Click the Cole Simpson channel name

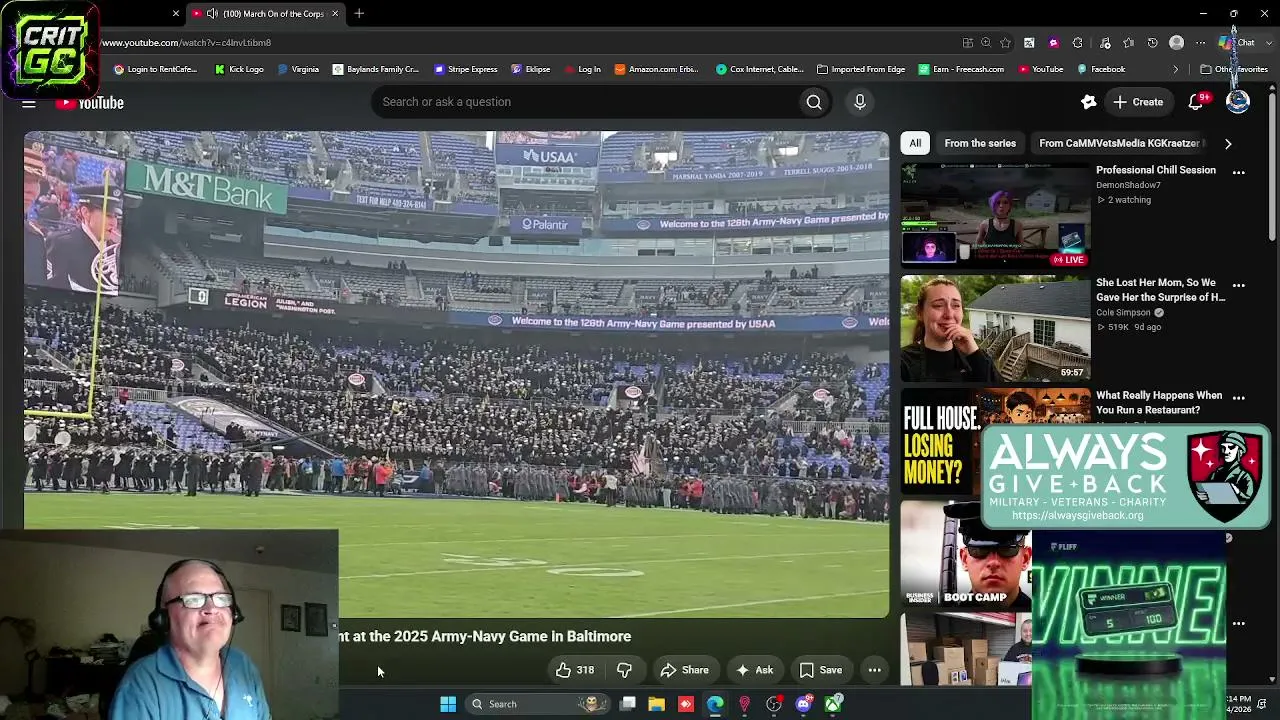pyautogui.click(x=1125, y=313)
